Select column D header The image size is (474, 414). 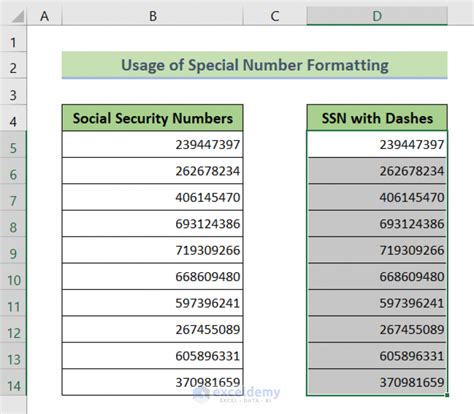[377, 16]
